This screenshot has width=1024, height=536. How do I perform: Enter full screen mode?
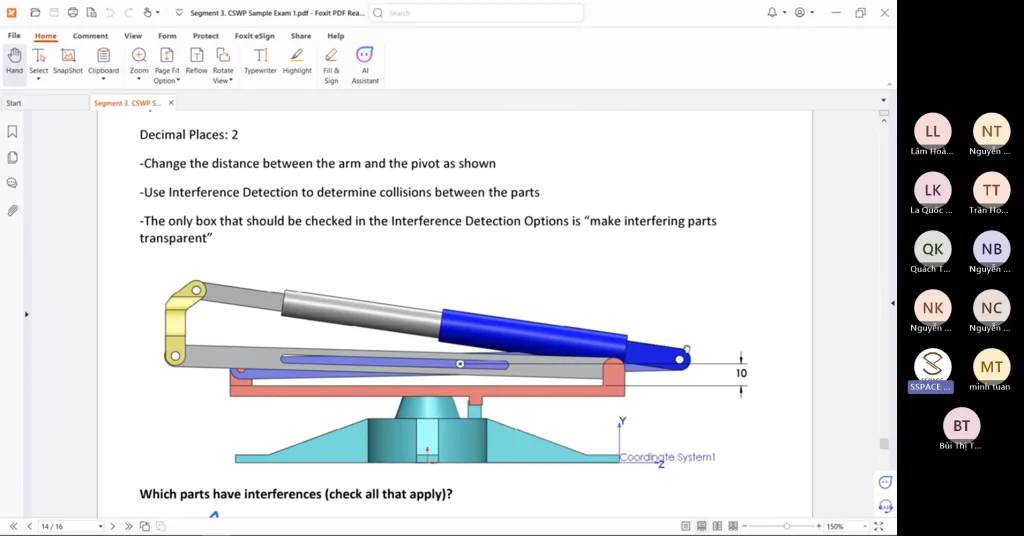coord(879,526)
